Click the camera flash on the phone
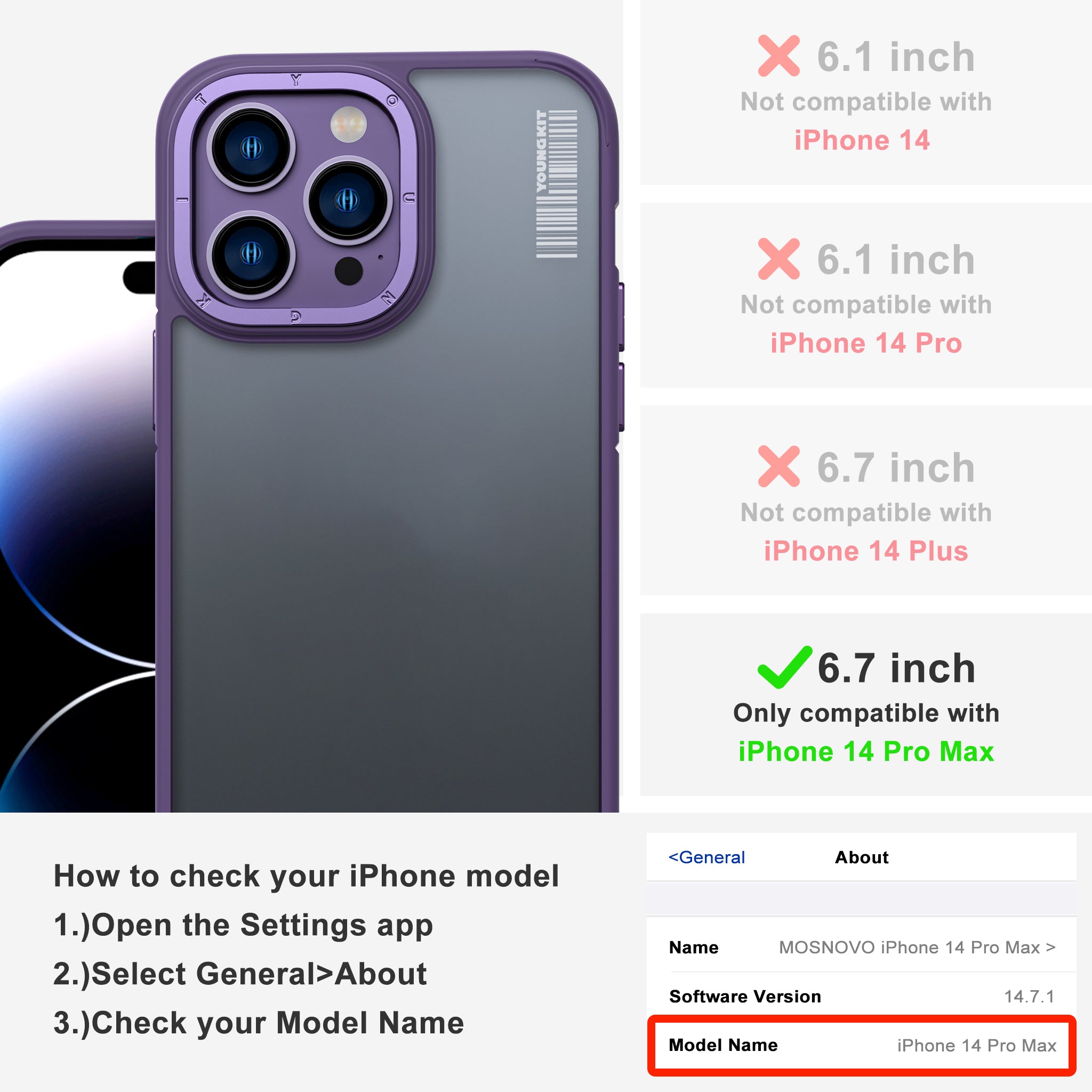The height and width of the screenshot is (1092, 1092). click(348, 124)
